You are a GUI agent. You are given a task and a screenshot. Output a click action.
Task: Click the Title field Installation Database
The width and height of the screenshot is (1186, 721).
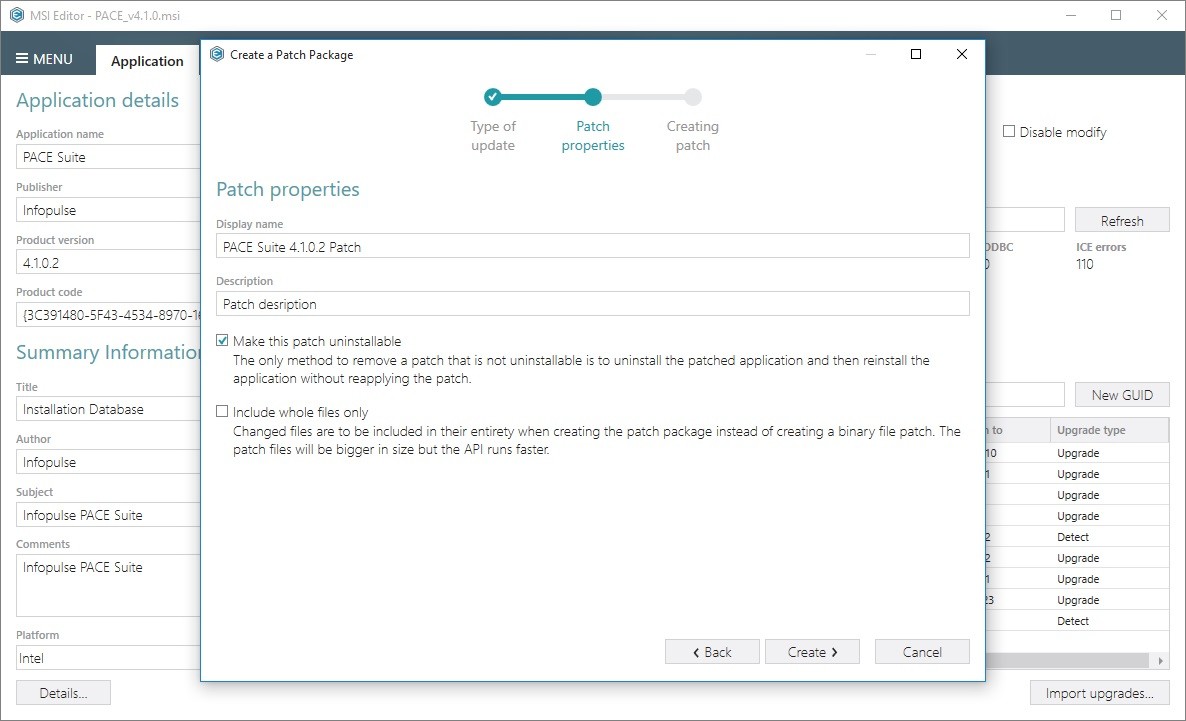108,409
